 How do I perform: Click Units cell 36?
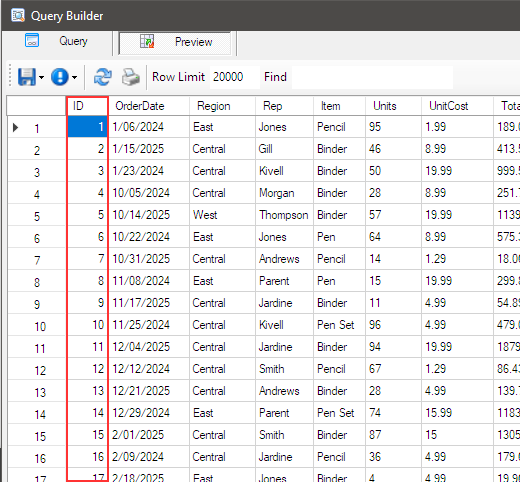pyautogui.click(x=393, y=457)
